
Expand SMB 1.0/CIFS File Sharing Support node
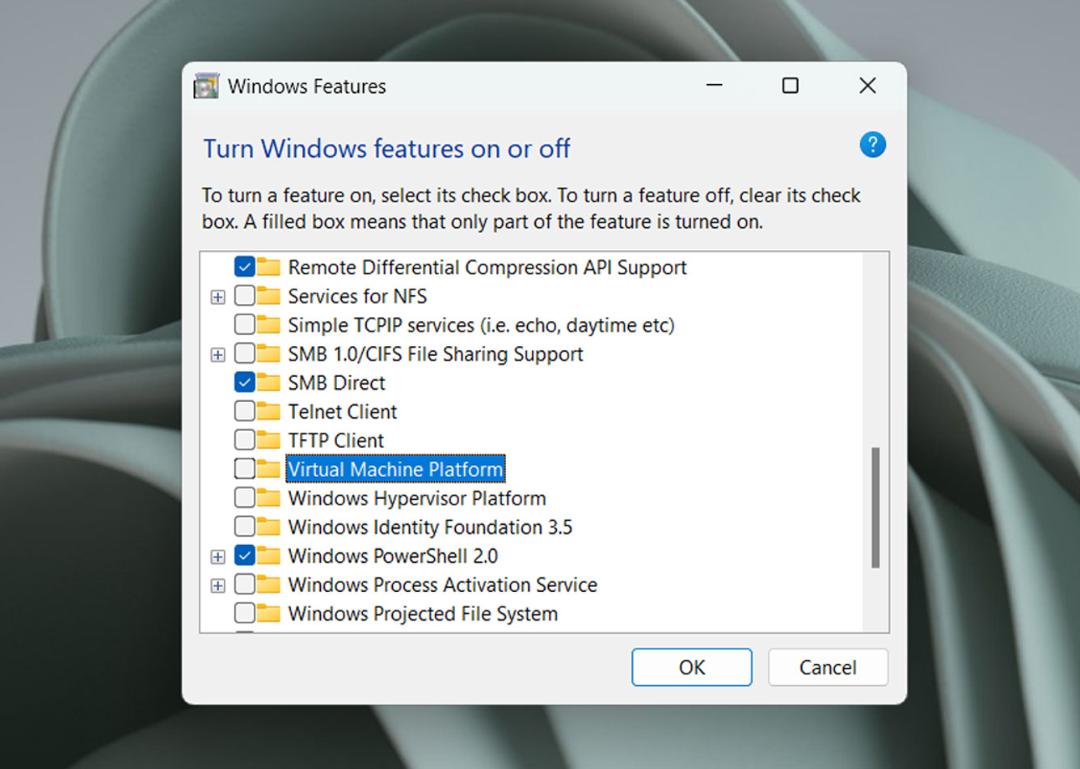point(218,355)
